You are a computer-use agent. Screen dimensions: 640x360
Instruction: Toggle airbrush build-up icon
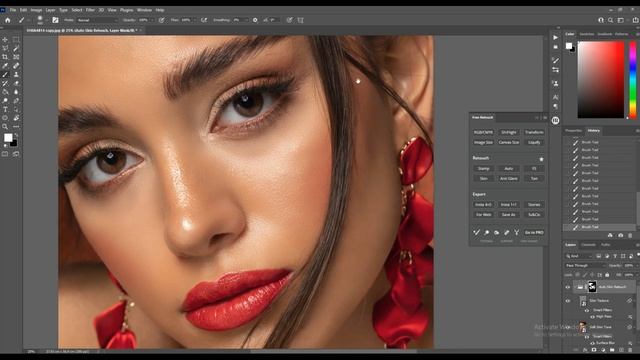pos(204,20)
